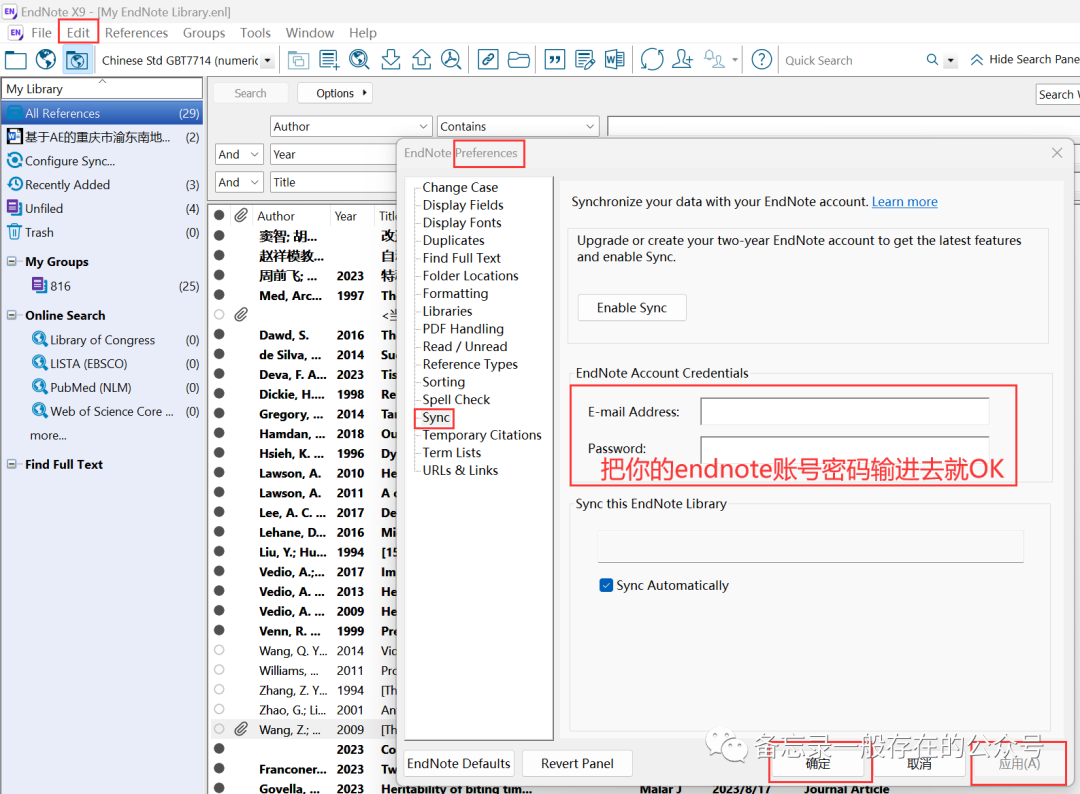
Task: Click paperclip icon in Wang, Z. 2009 row
Action: pyautogui.click(x=240, y=729)
